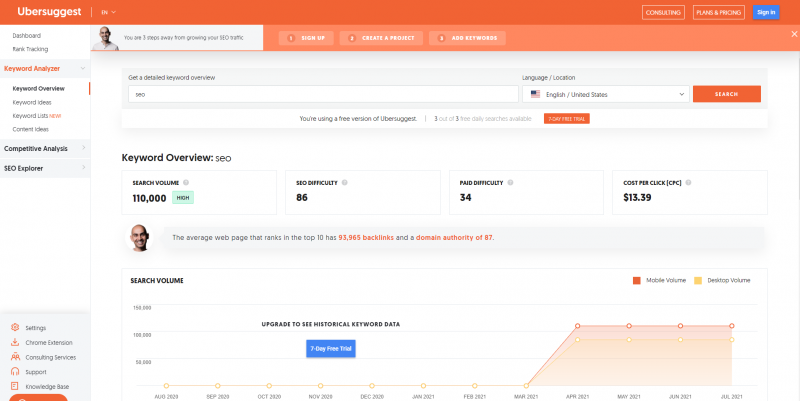Click the Sign in button

coord(766,12)
